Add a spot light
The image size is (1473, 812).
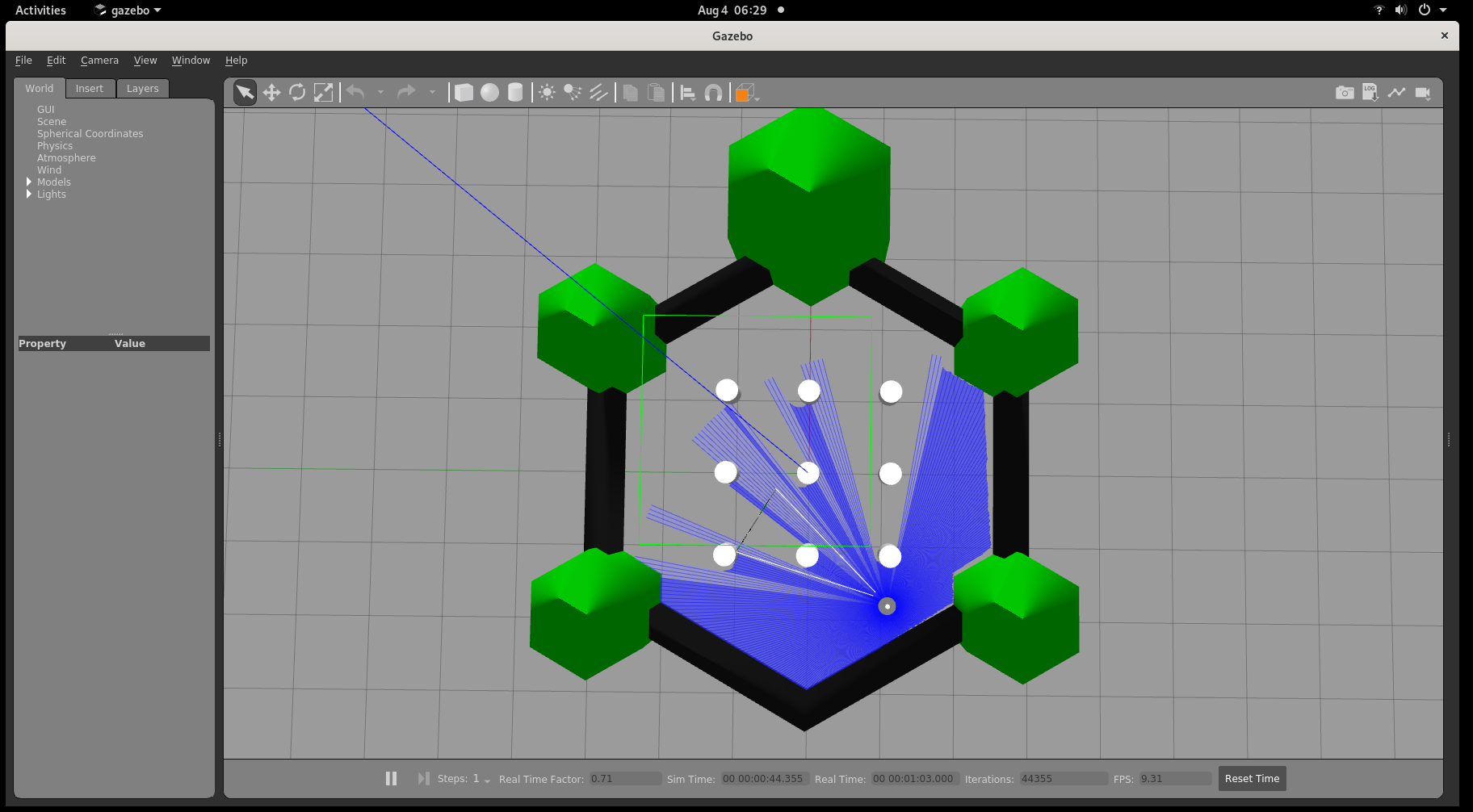click(573, 93)
